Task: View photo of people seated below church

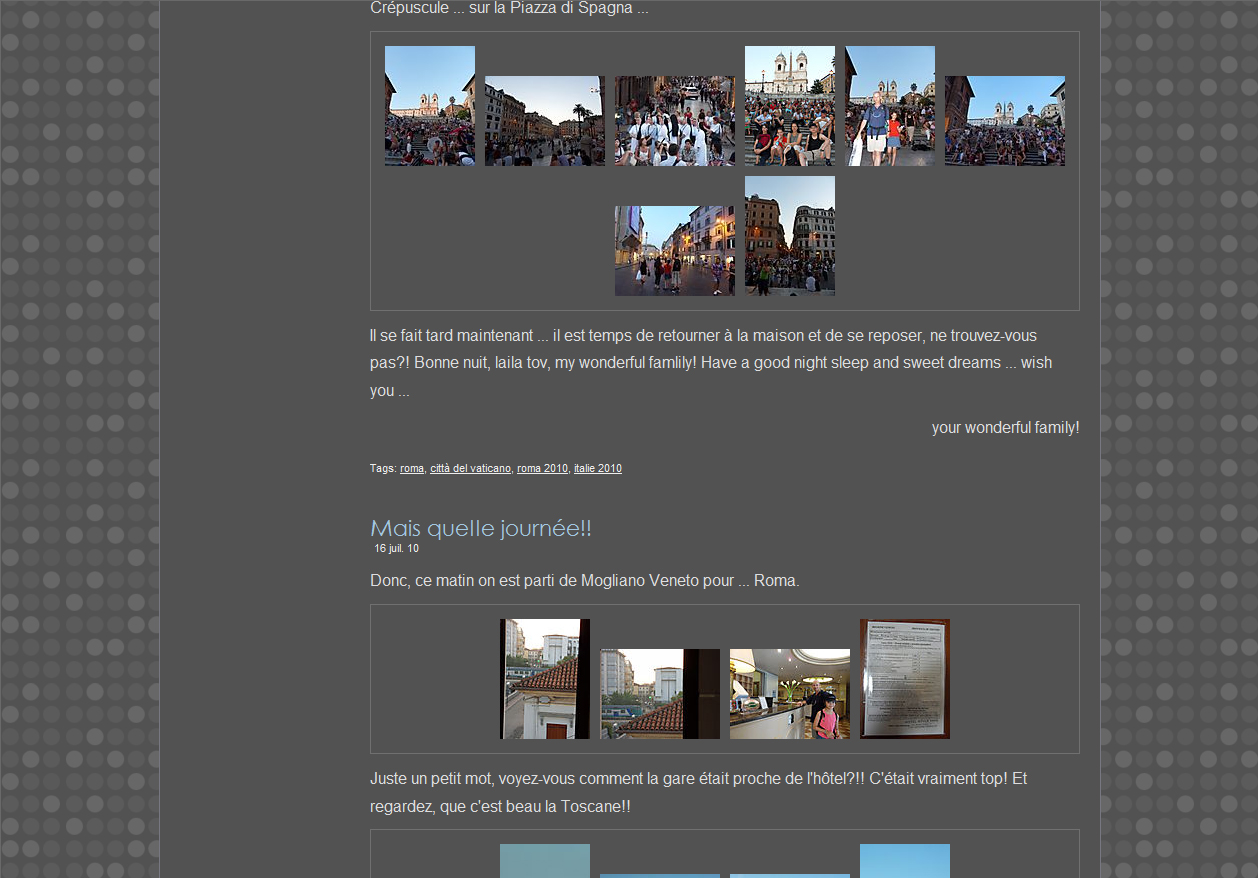Action: [789, 106]
